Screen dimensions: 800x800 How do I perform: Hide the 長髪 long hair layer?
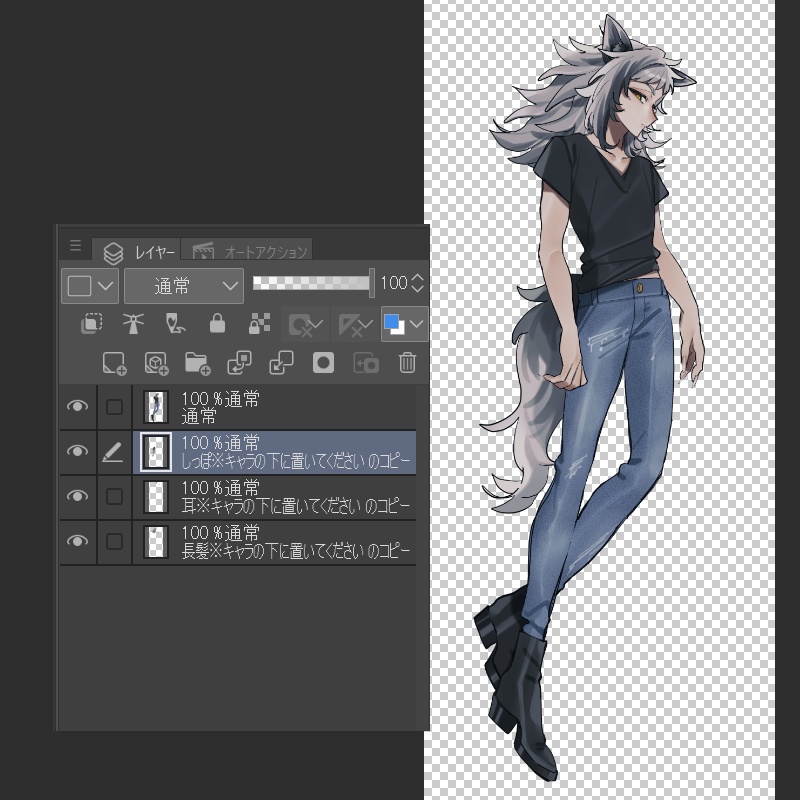click(78, 541)
